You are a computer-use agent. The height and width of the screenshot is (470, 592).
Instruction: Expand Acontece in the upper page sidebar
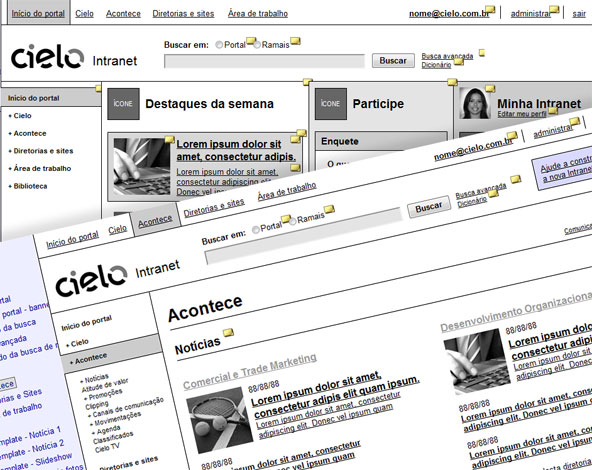pyautogui.click(x=30, y=133)
